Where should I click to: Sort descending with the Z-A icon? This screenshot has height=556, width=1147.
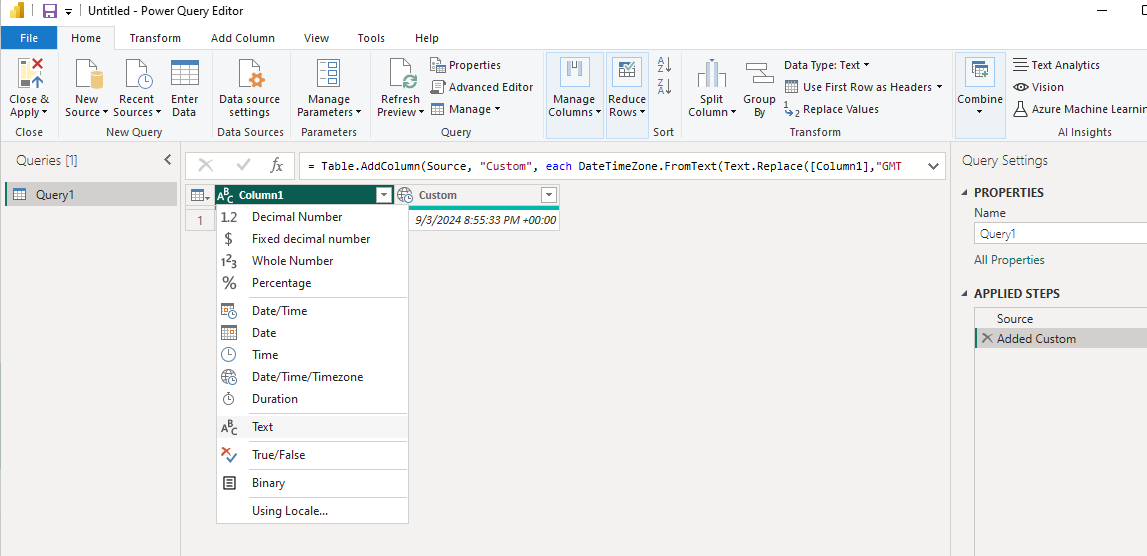(664, 86)
